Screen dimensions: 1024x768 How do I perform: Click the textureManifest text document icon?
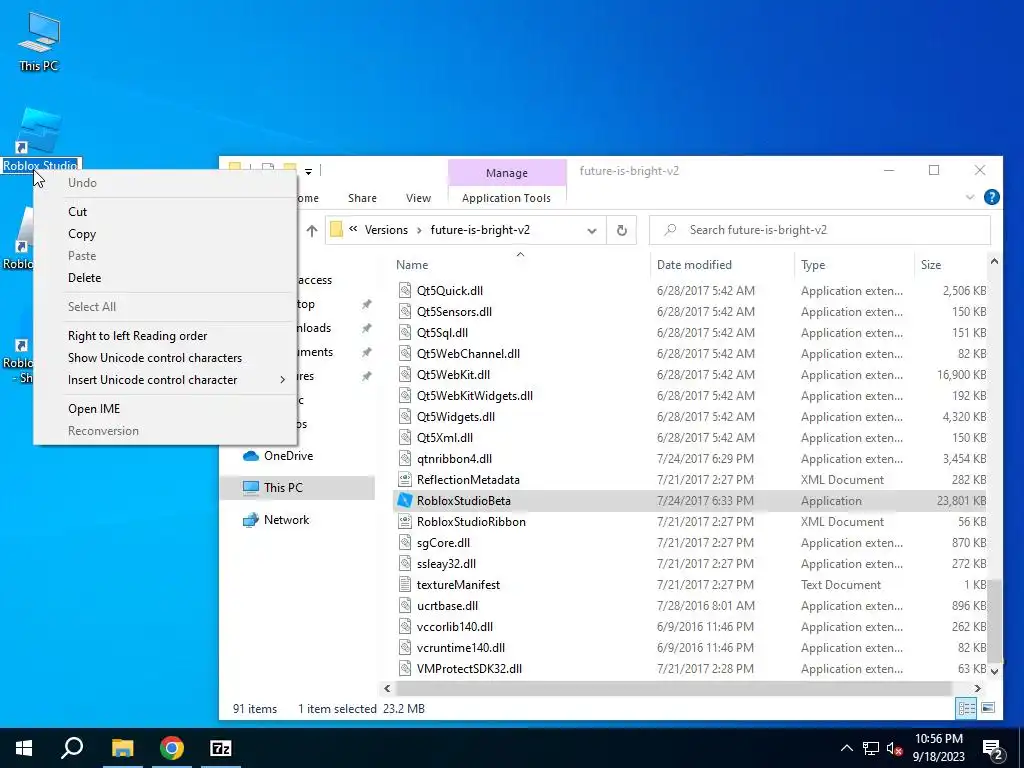click(x=405, y=584)
